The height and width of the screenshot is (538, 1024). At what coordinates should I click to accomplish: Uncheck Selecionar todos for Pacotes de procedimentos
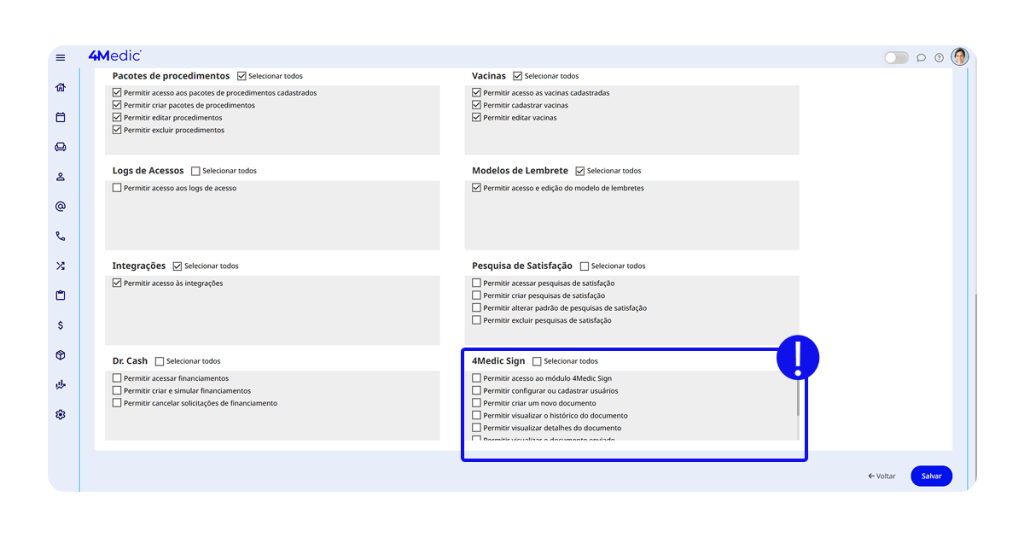(242, 76)
